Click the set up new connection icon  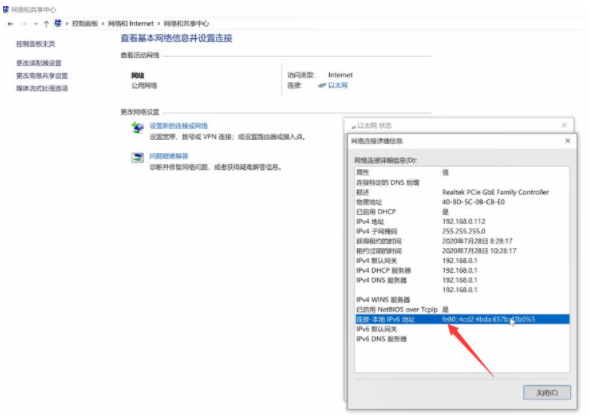(137, 128)
